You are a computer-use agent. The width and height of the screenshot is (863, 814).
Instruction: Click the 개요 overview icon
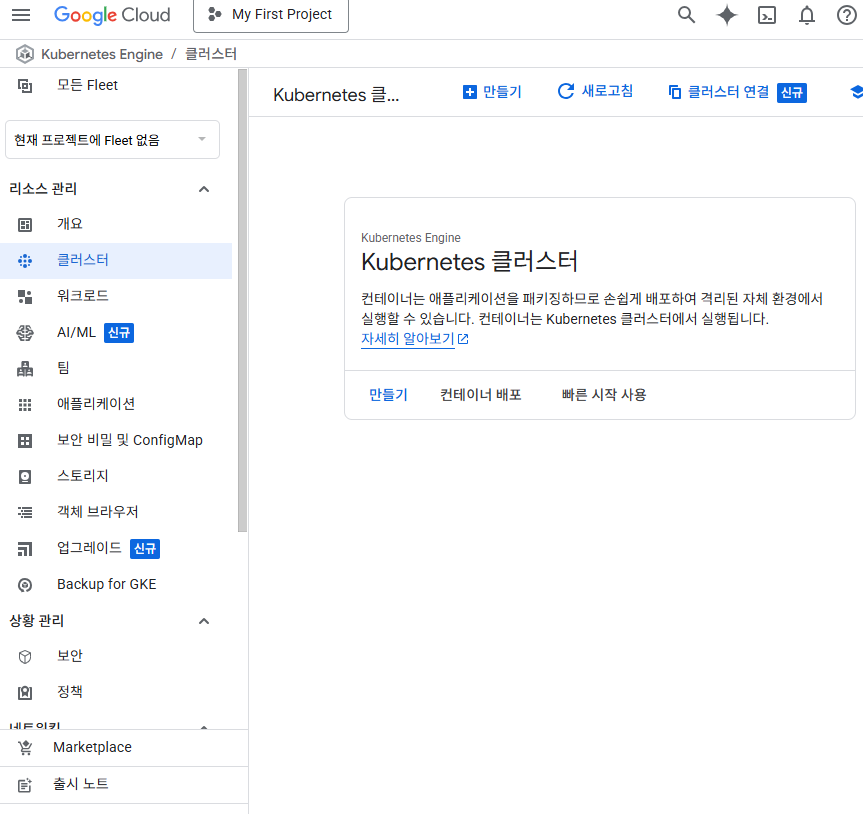point(25,225)
